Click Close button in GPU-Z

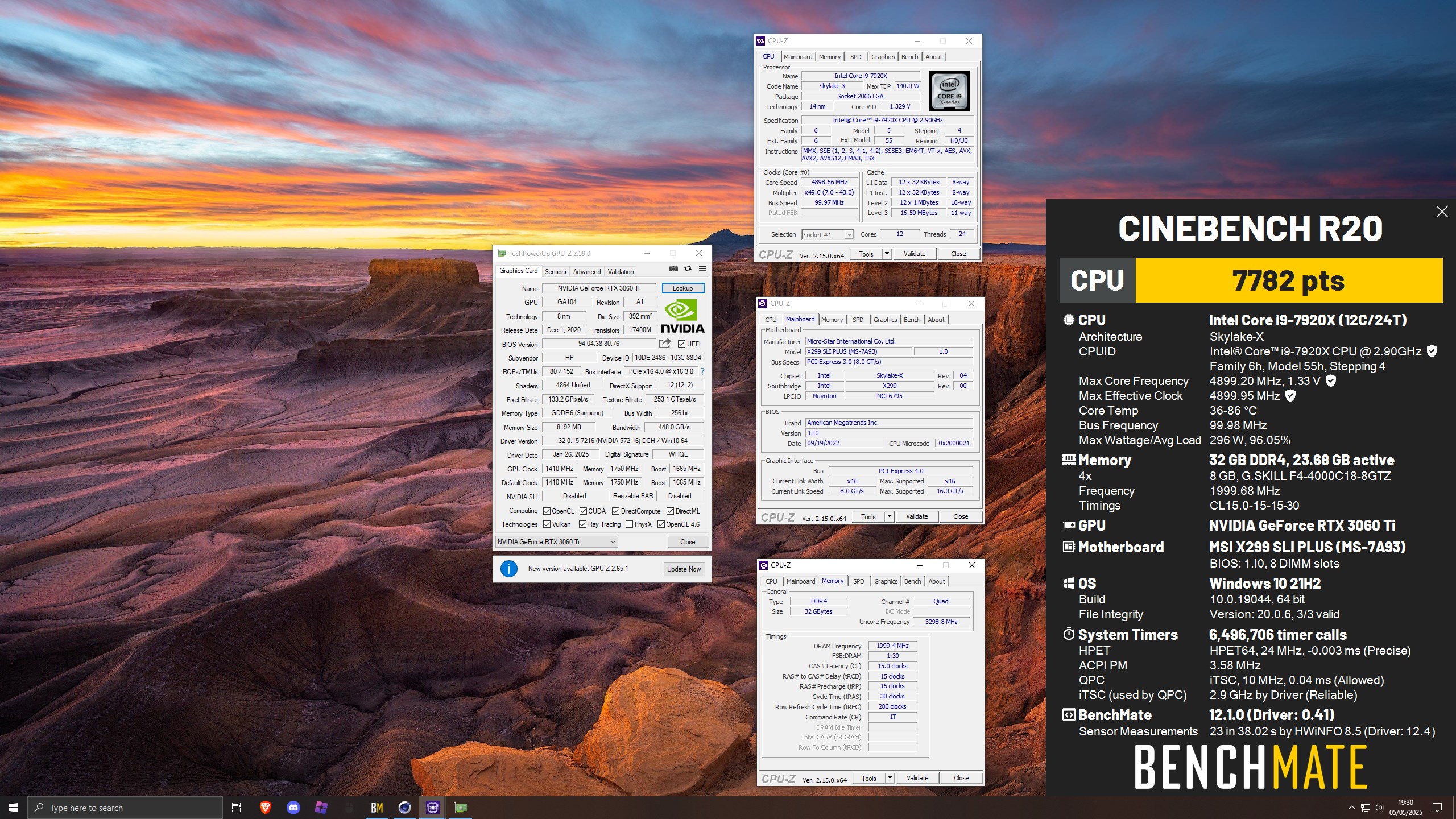tap(688, 542)
